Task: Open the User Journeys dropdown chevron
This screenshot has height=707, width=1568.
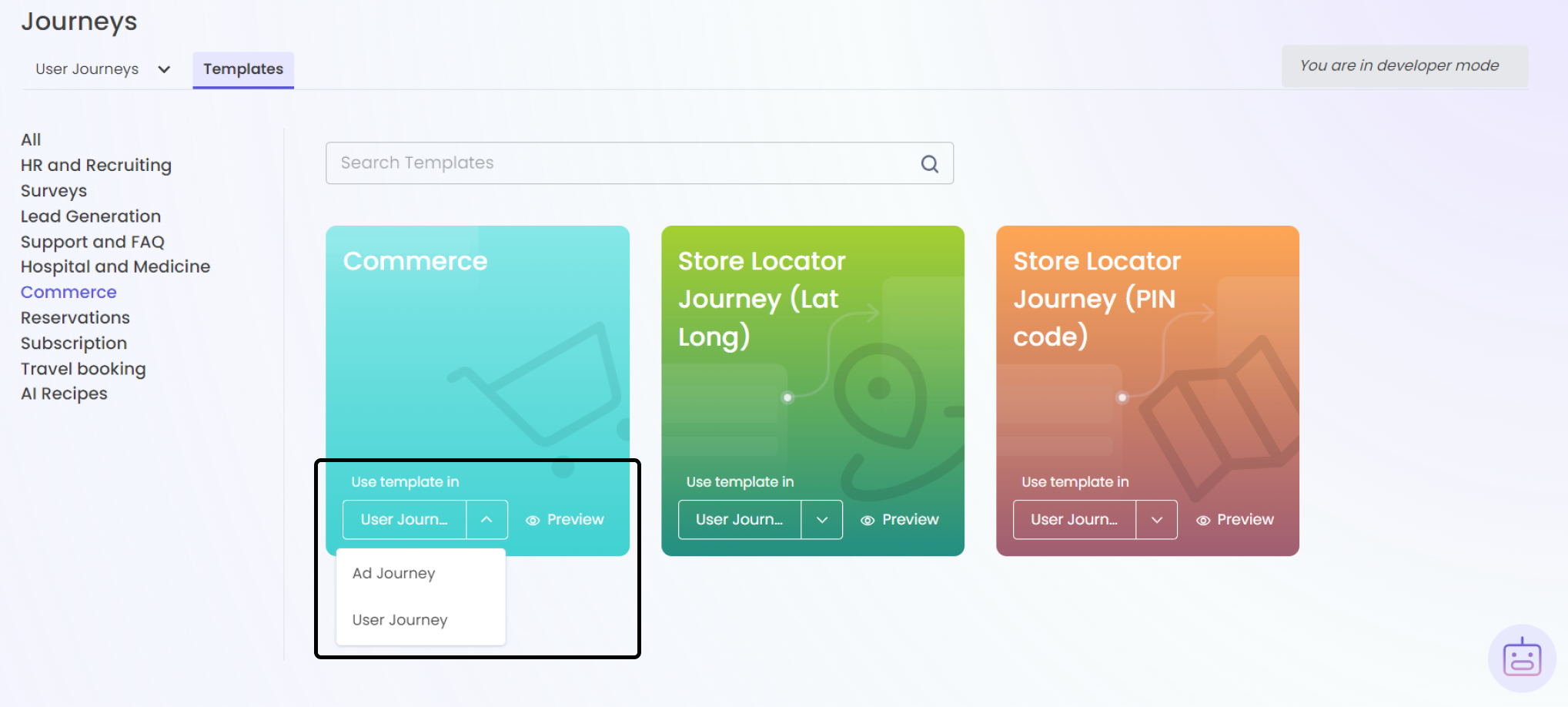Action: 164,69
